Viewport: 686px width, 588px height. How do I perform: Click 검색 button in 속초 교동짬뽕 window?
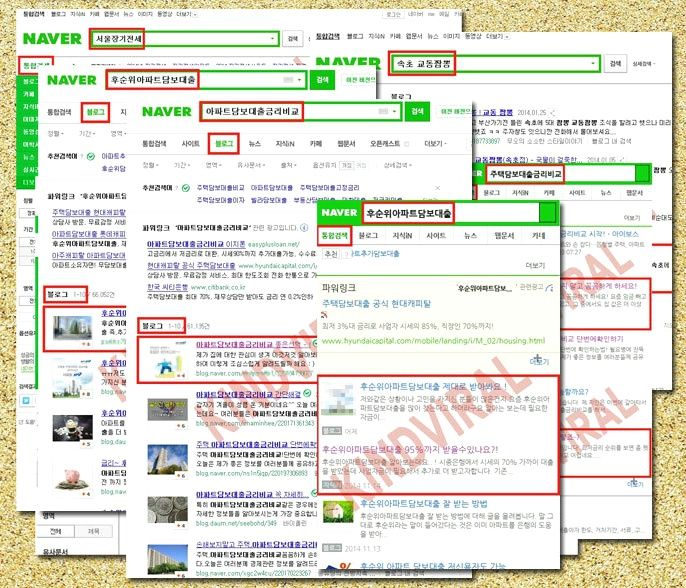[615, 64]
